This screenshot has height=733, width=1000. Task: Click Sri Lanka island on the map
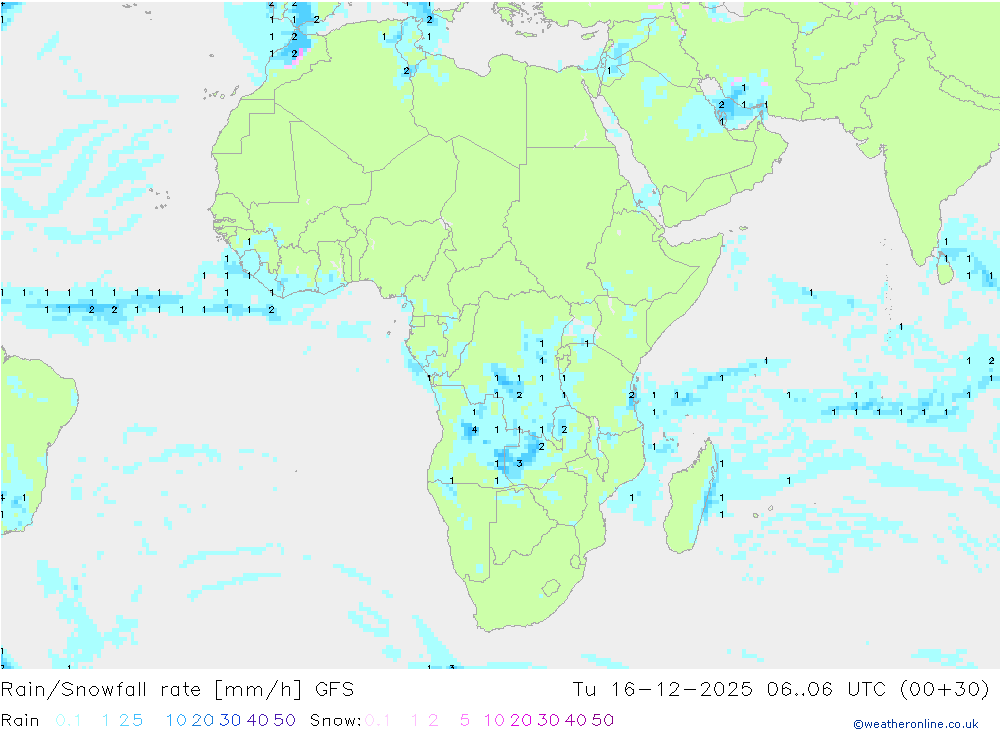point(945,268)
